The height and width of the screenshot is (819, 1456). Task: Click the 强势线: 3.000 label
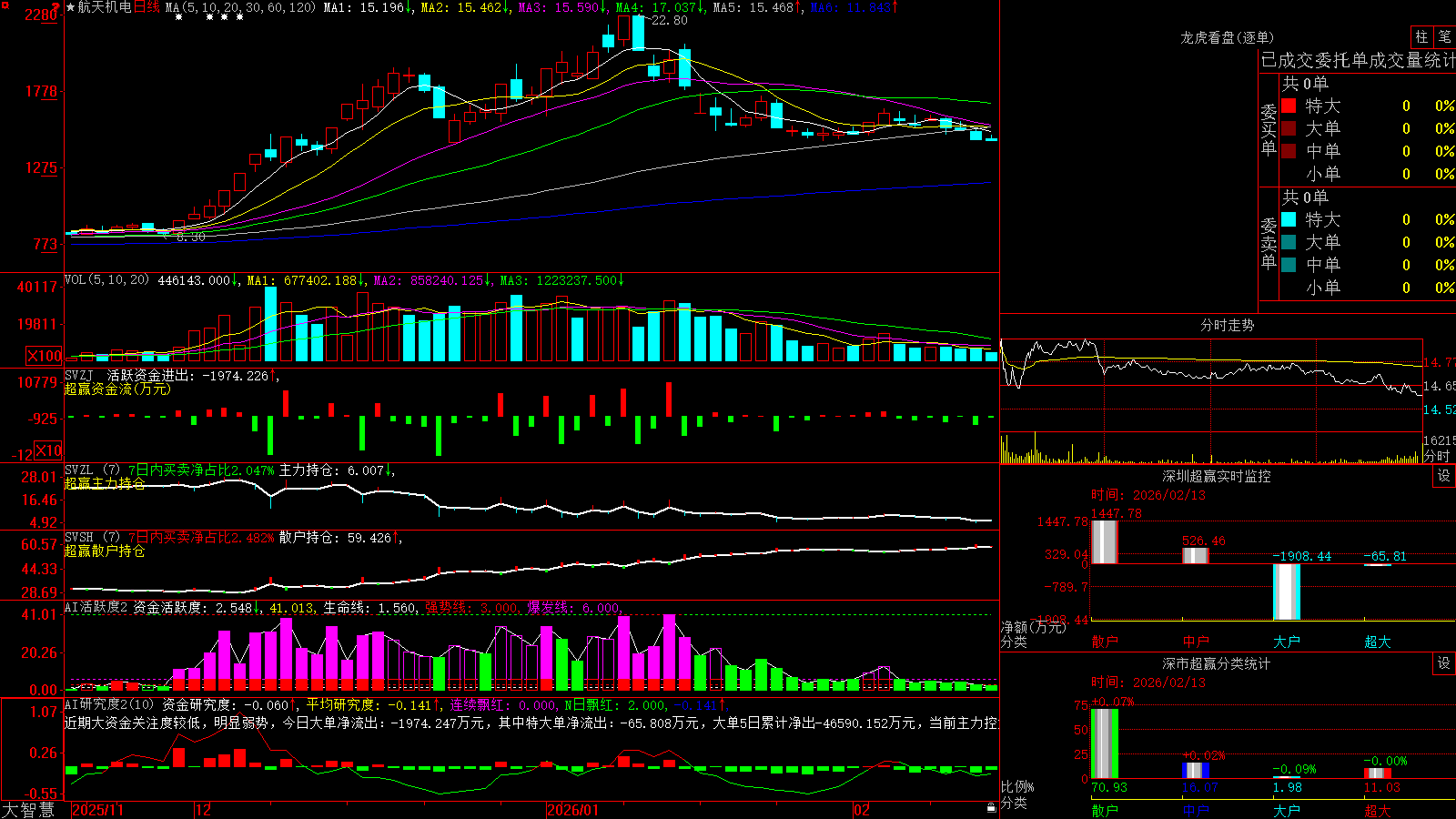pyautogui.click(x=472, y=608)
